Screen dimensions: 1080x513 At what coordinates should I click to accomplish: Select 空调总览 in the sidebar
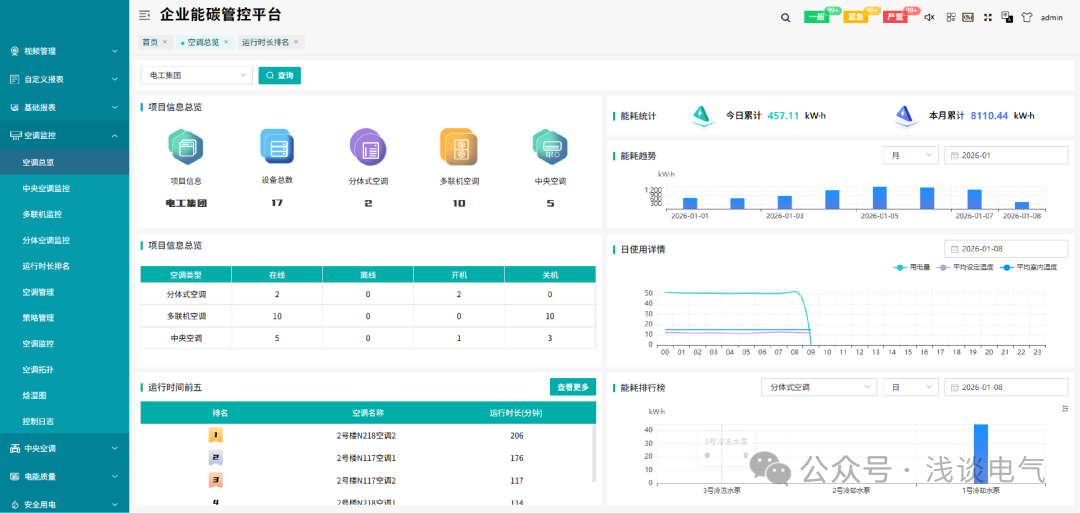coord(64,163)
